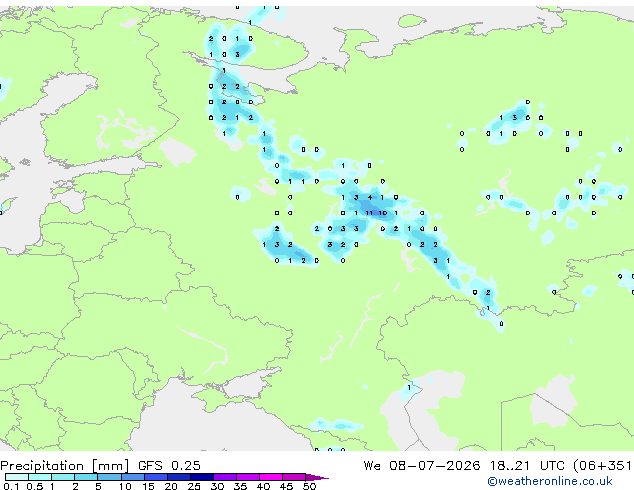Image resolution: width=634 pixels, height=490 pixels.
Task: Click the 5 mm blue legend swatch
Action: pyautogui.click(x=109, y=477)
